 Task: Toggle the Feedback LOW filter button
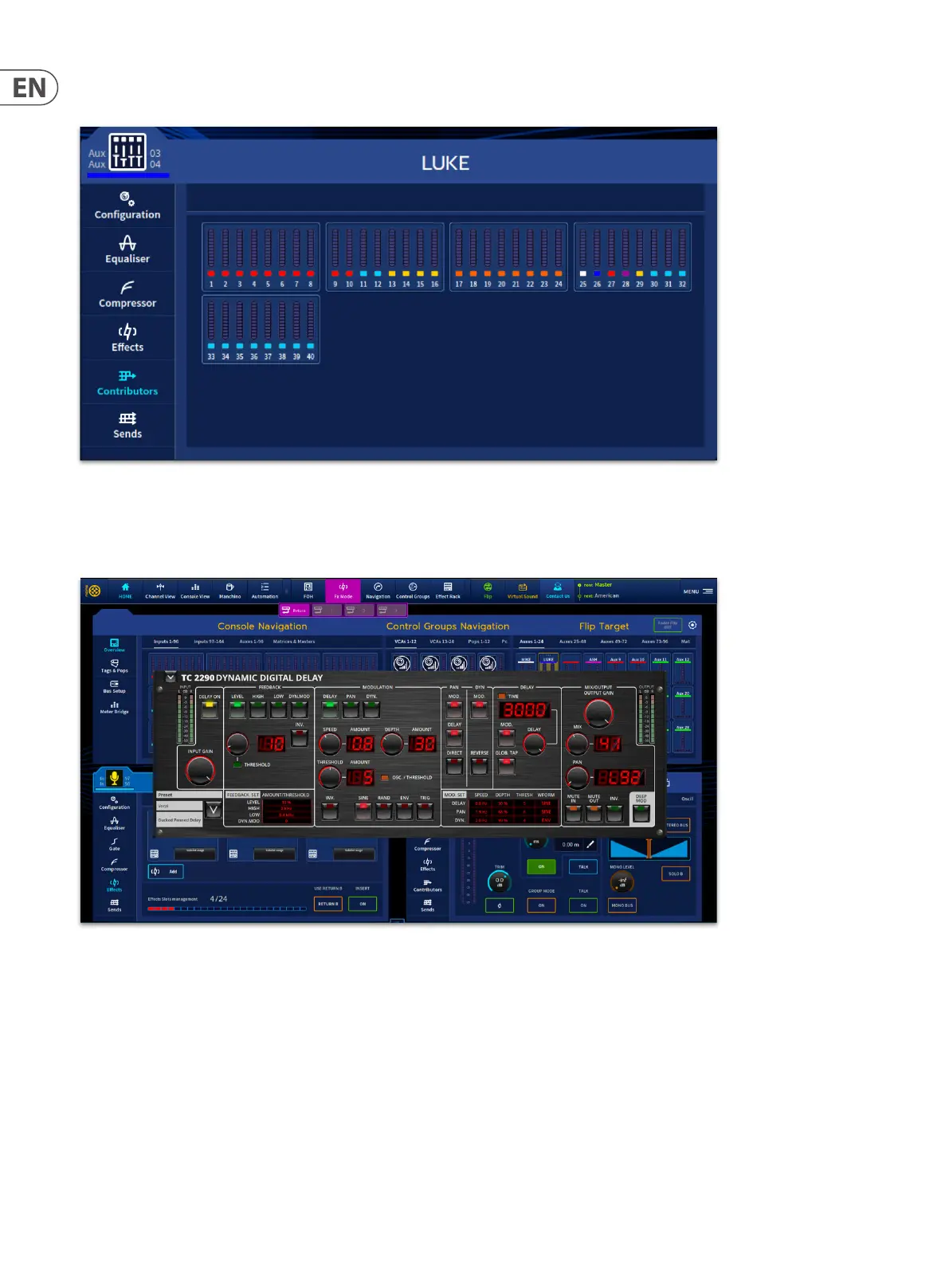coord(279,709)
